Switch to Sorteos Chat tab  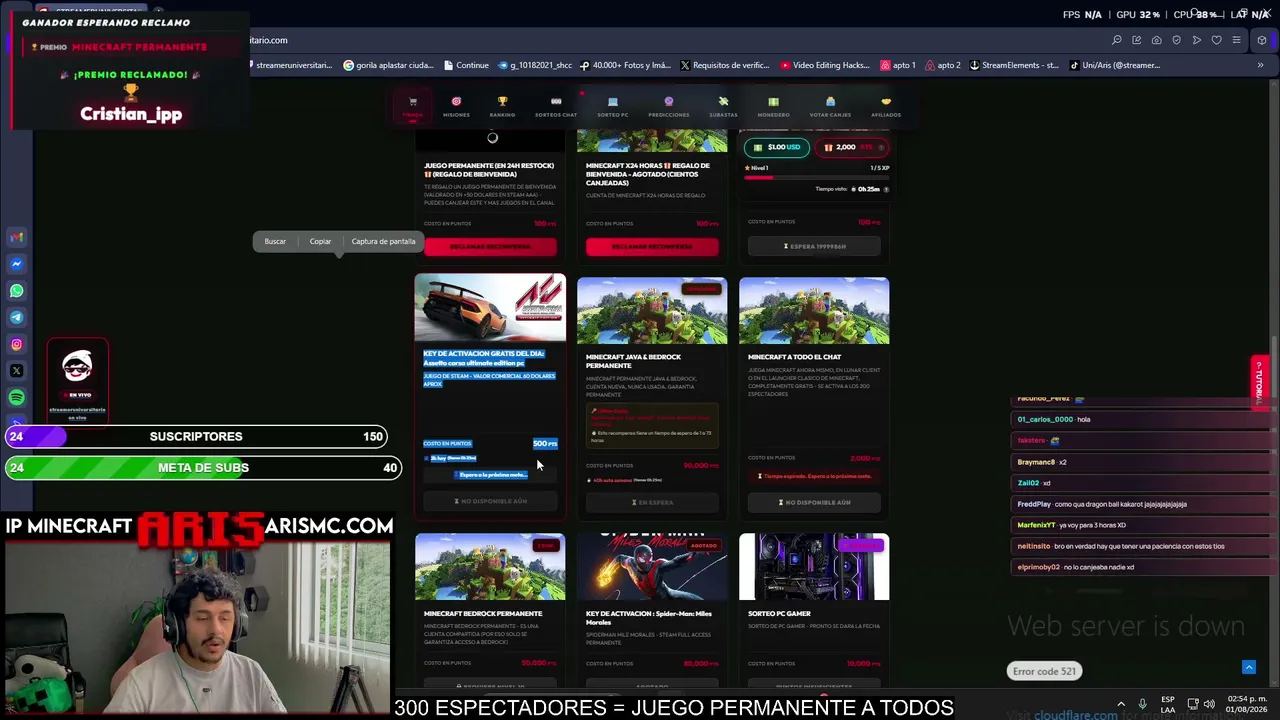pyautogui.click(x=556, y=106)
